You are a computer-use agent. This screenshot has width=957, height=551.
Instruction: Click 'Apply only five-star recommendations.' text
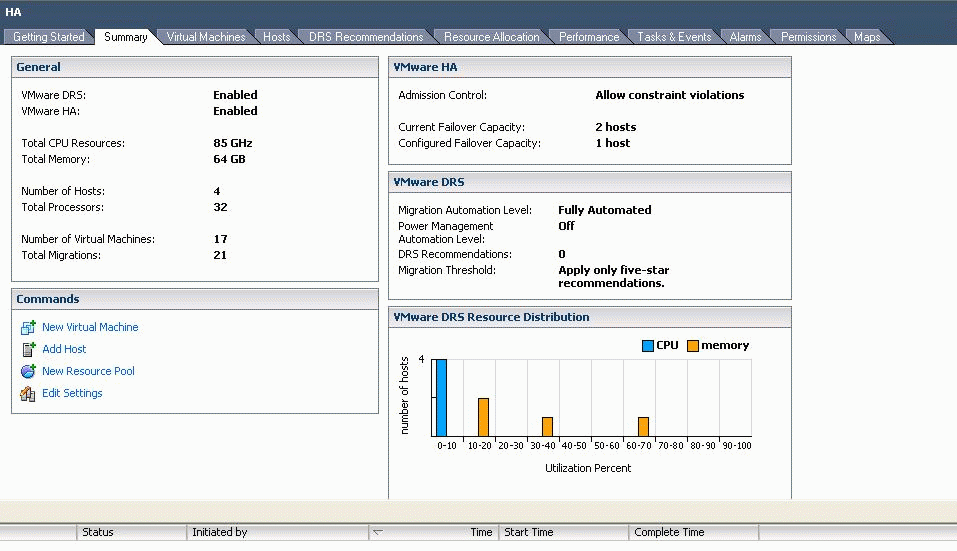point(613,276)
